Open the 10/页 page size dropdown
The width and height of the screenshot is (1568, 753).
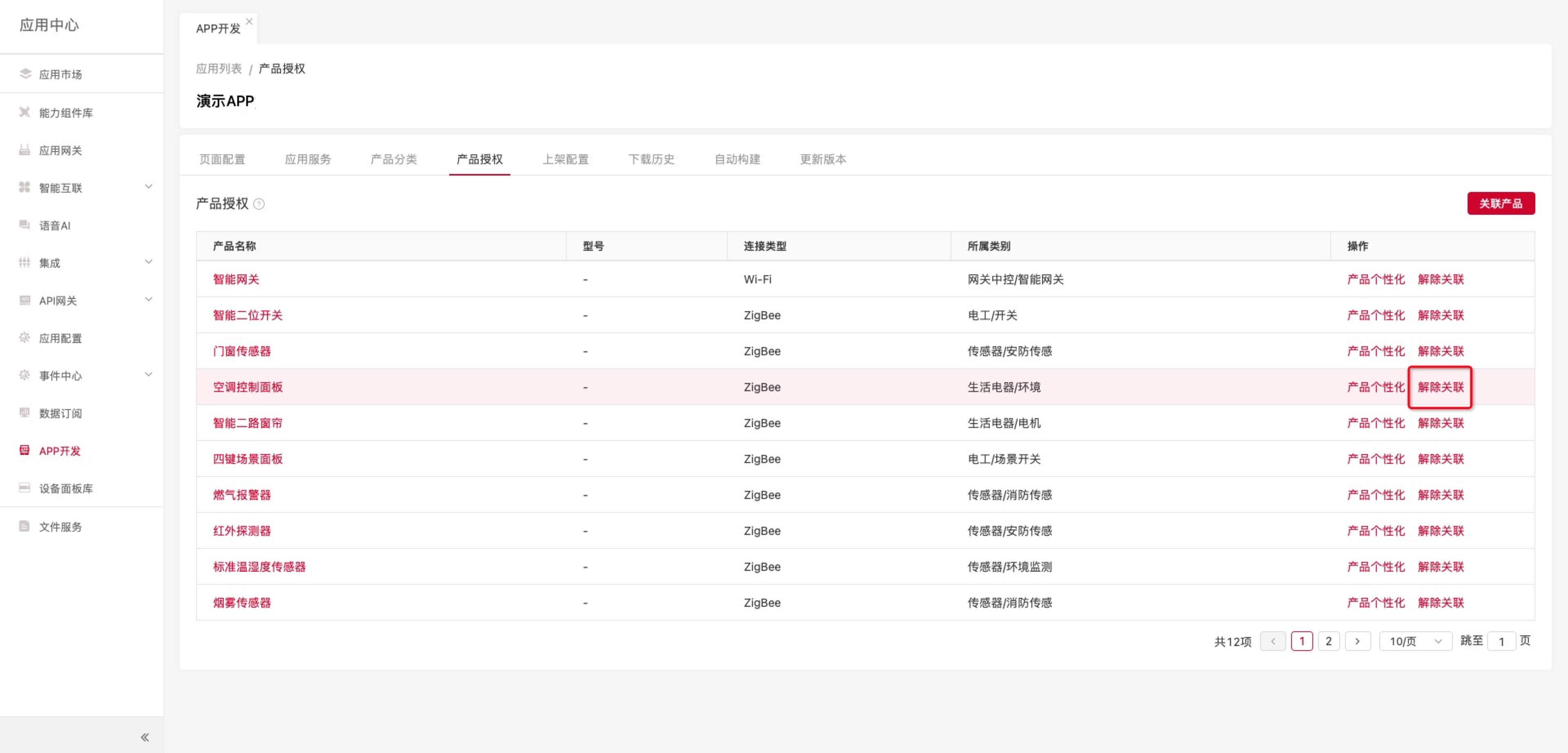click(1415, 641)
